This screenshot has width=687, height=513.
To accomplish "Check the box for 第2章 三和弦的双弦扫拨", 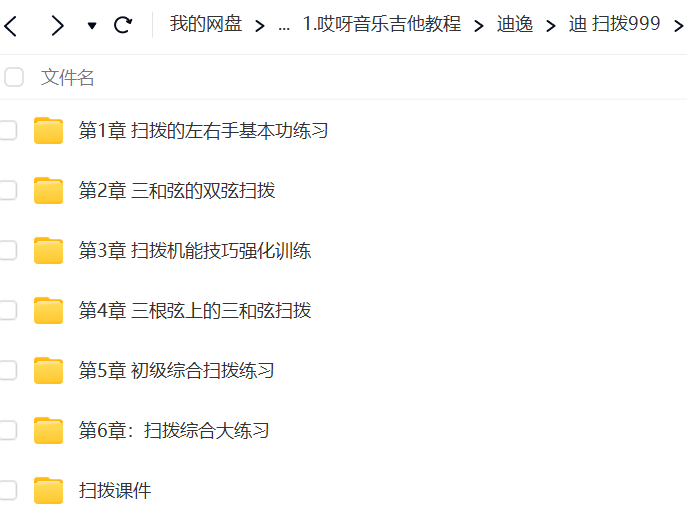I will 7,191.
